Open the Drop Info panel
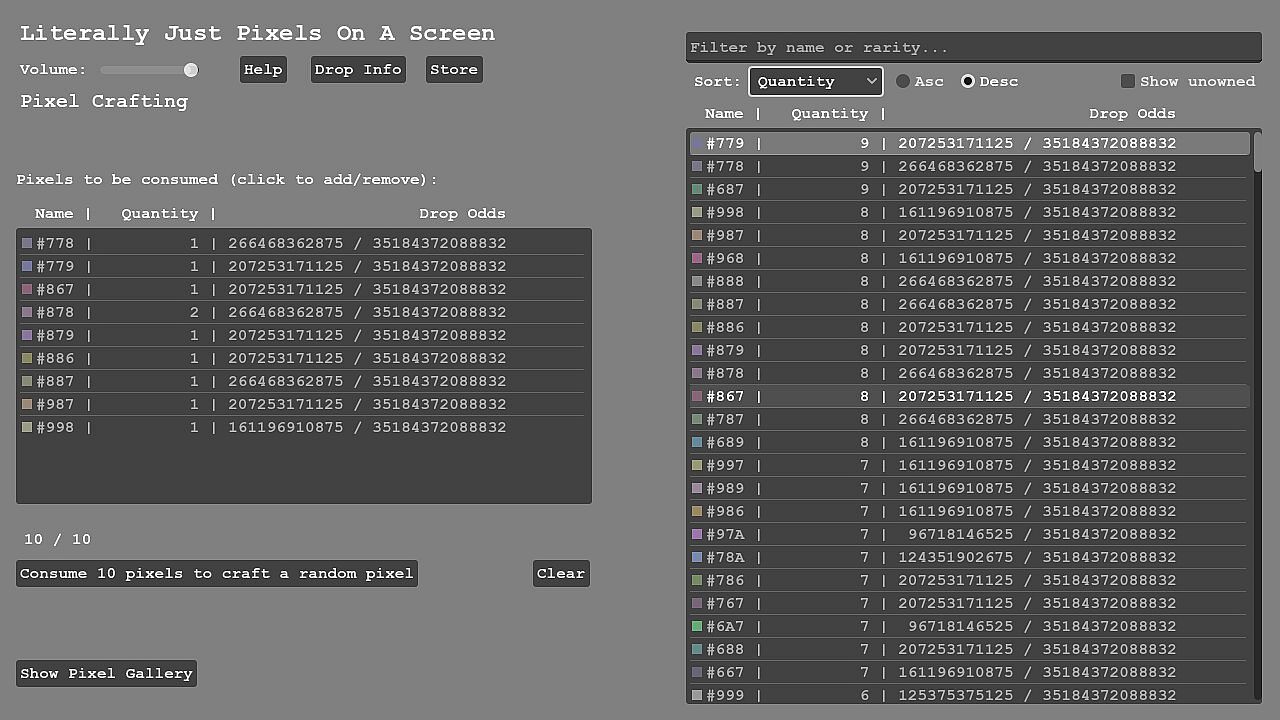 (x=358, y=69)
